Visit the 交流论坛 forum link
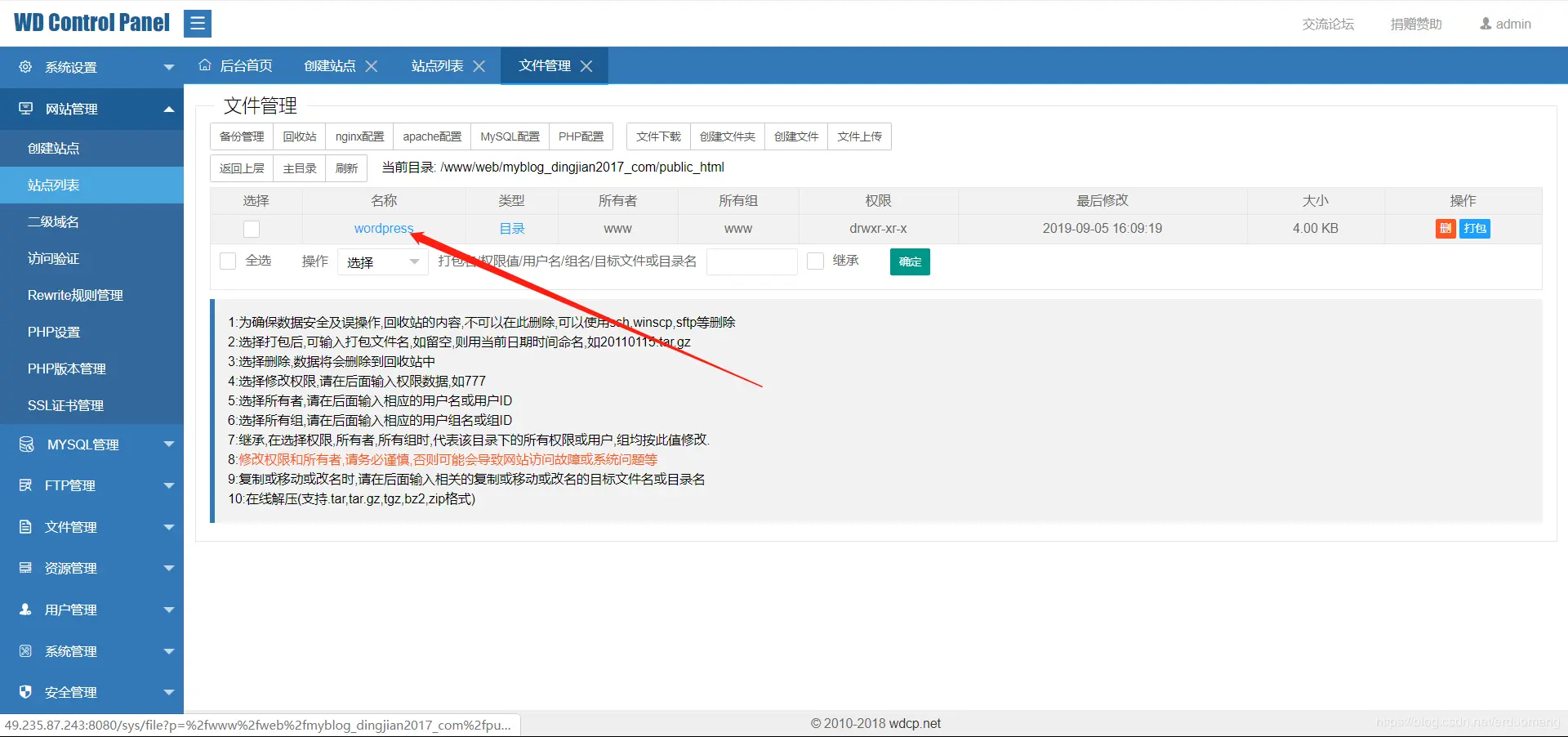 coord(1328,24)
